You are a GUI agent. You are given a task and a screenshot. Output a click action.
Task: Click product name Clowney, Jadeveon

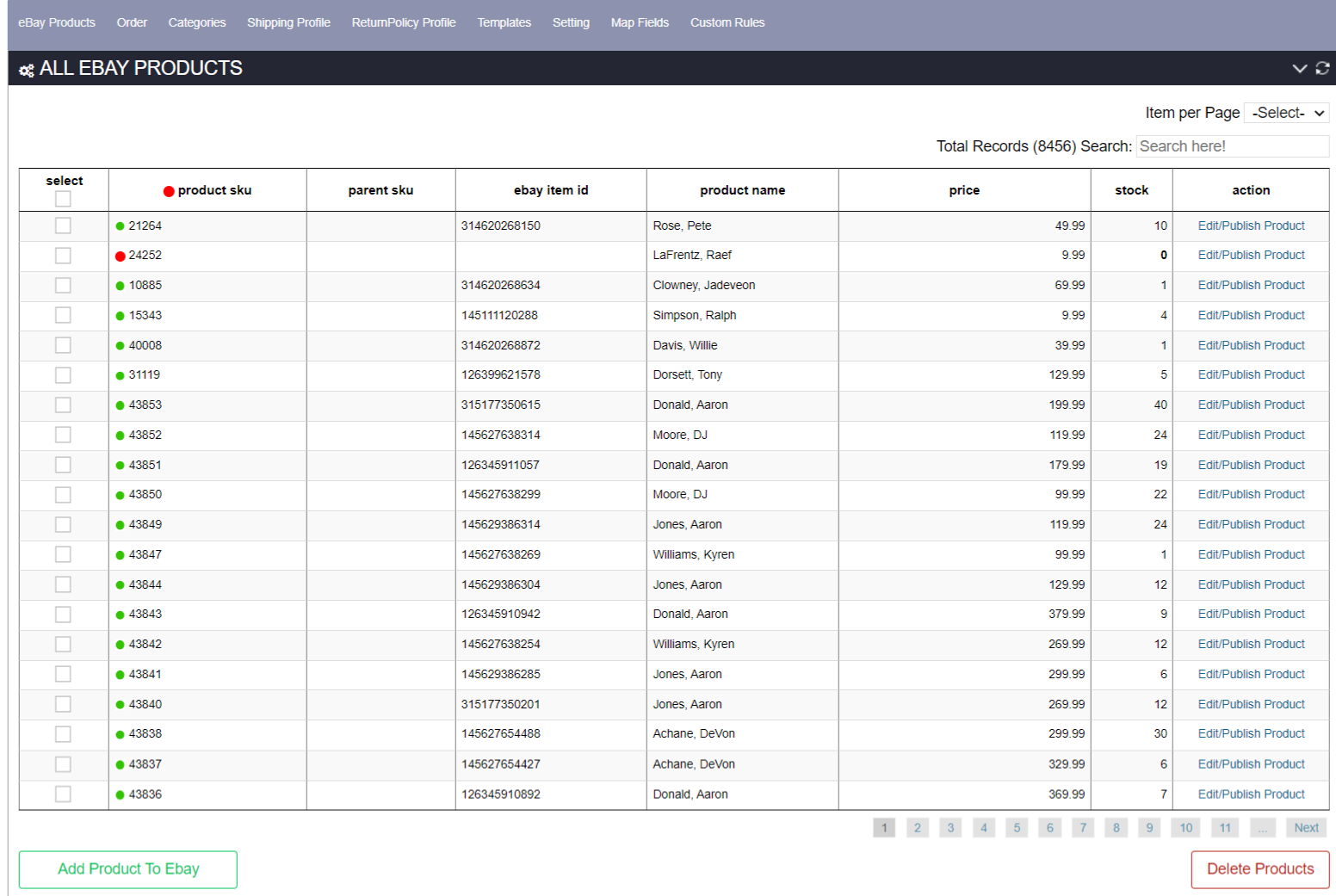704,285
